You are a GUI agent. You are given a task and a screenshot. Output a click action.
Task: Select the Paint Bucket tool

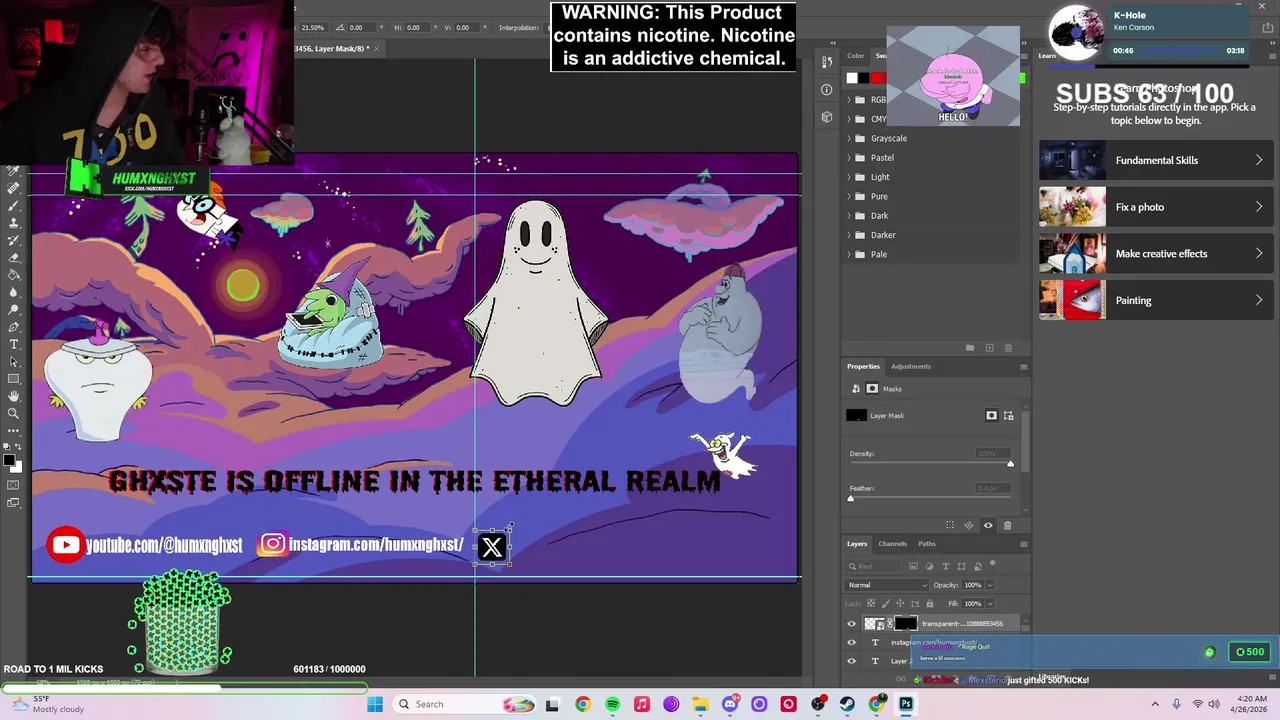[x=14, y=274]
